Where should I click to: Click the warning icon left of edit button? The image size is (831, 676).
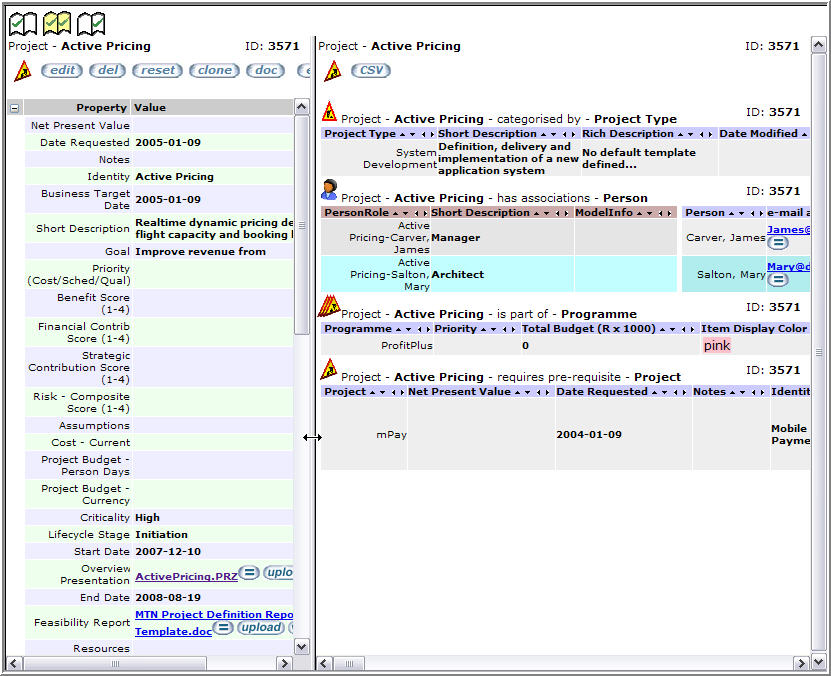pyautogui.click(x=22, y=71)
